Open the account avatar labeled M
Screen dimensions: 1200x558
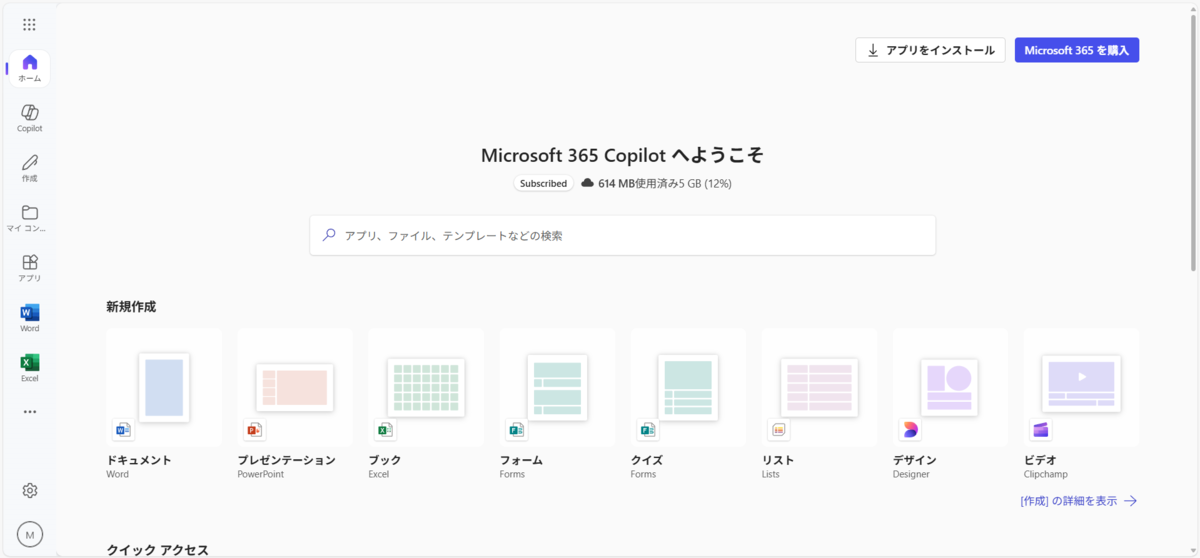(30, 535)
